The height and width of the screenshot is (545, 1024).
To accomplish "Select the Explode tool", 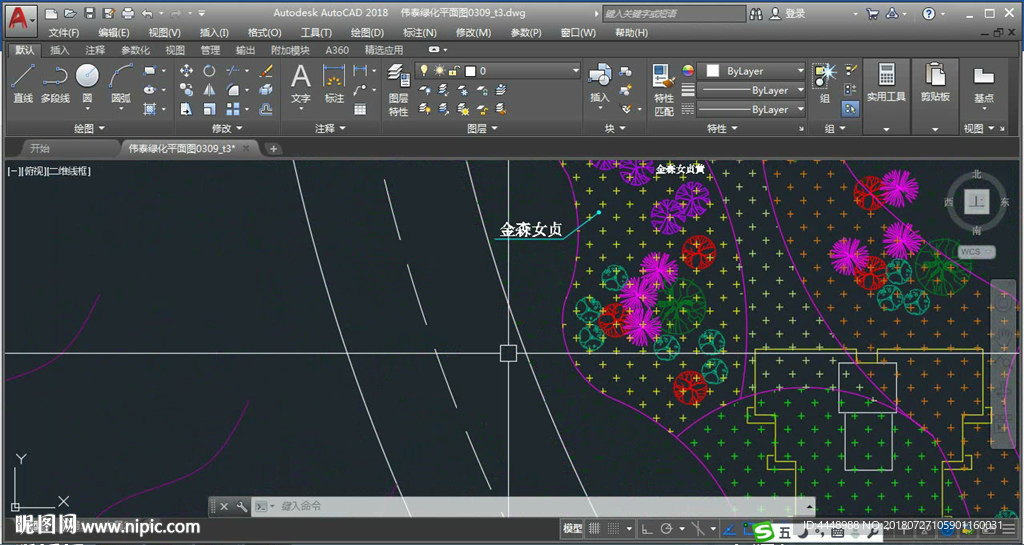I will pyautogui.click(x=266, y=89).
